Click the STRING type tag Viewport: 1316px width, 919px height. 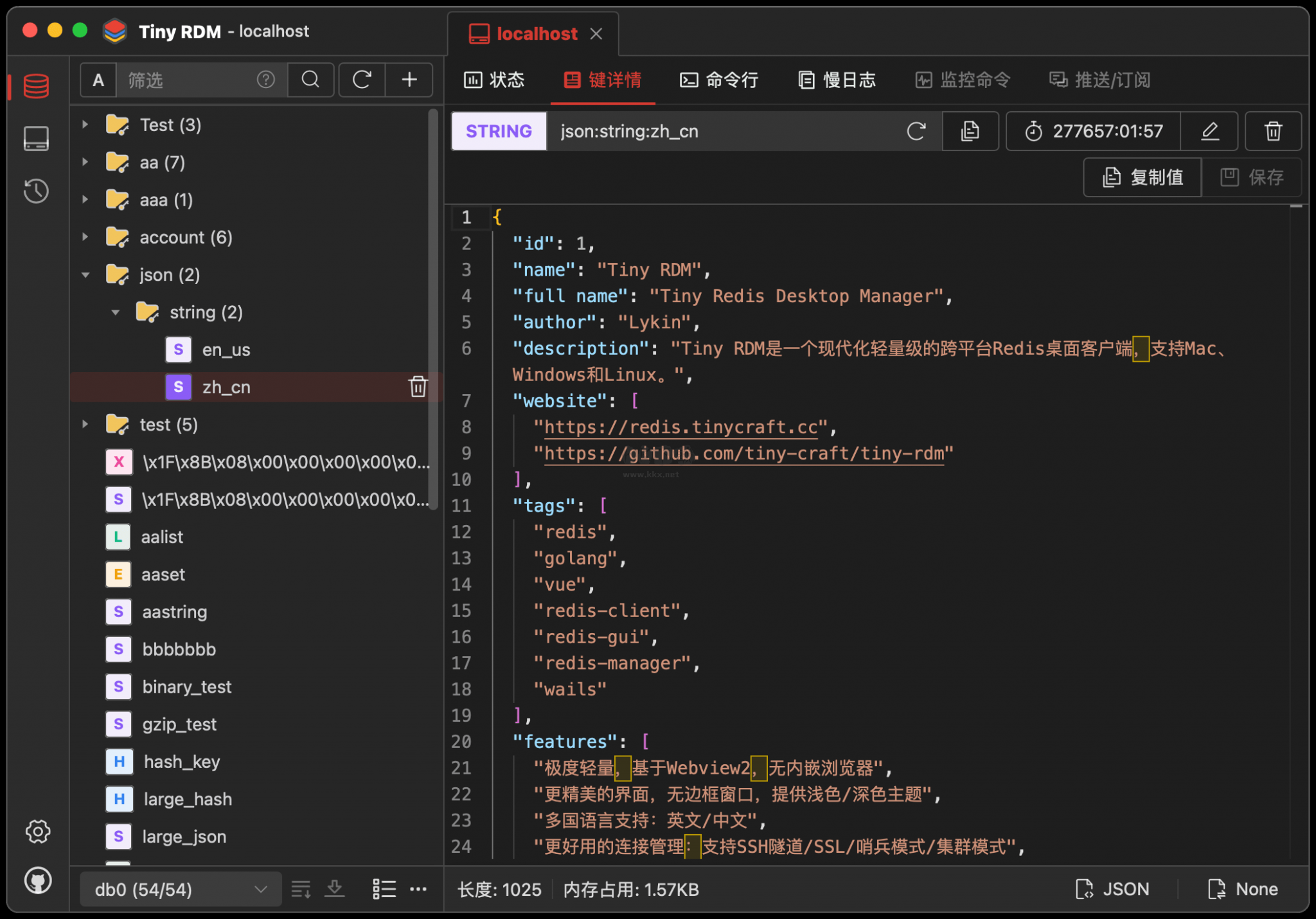(x=499, y=131)
